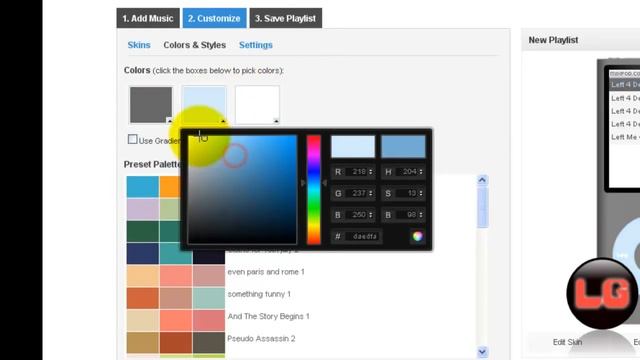This screenshot has width=640, height=360.
Task: Click the salmon swatch of even paris and rome 1
Action: click(x=176, y=276)
